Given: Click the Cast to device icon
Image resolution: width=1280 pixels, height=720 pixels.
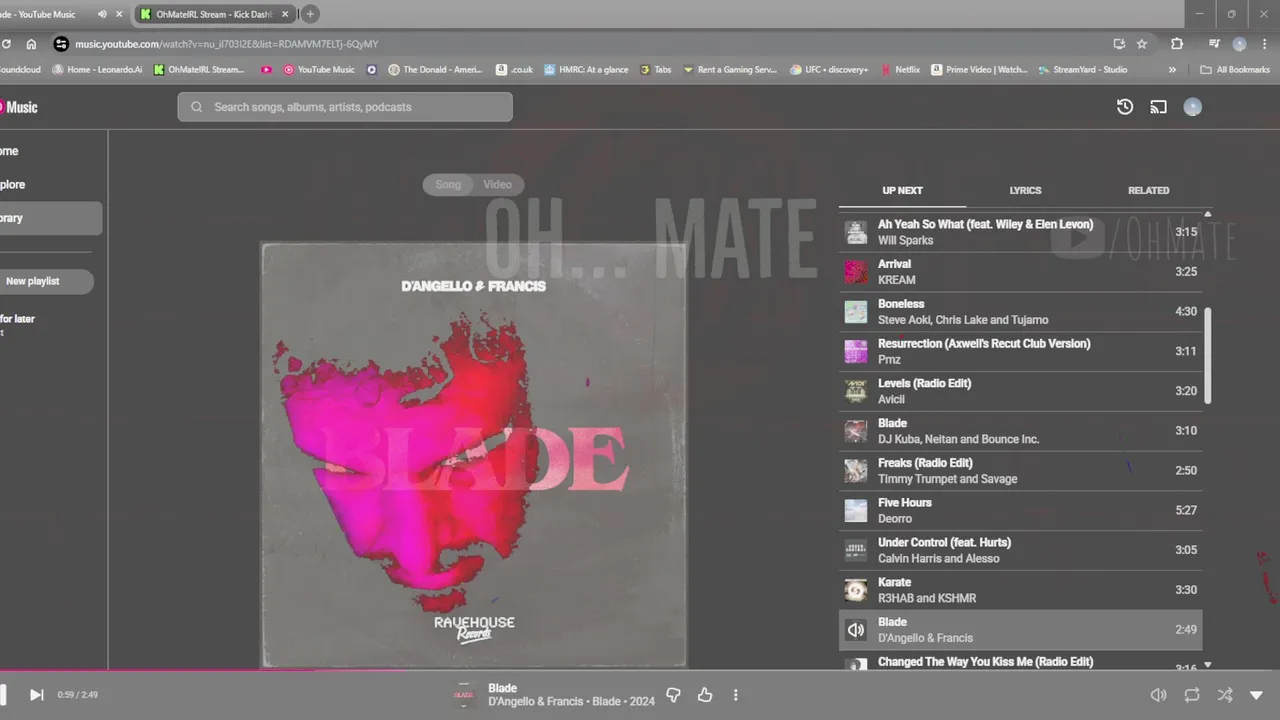Looking at the screenshot, I should (1158, 107).
